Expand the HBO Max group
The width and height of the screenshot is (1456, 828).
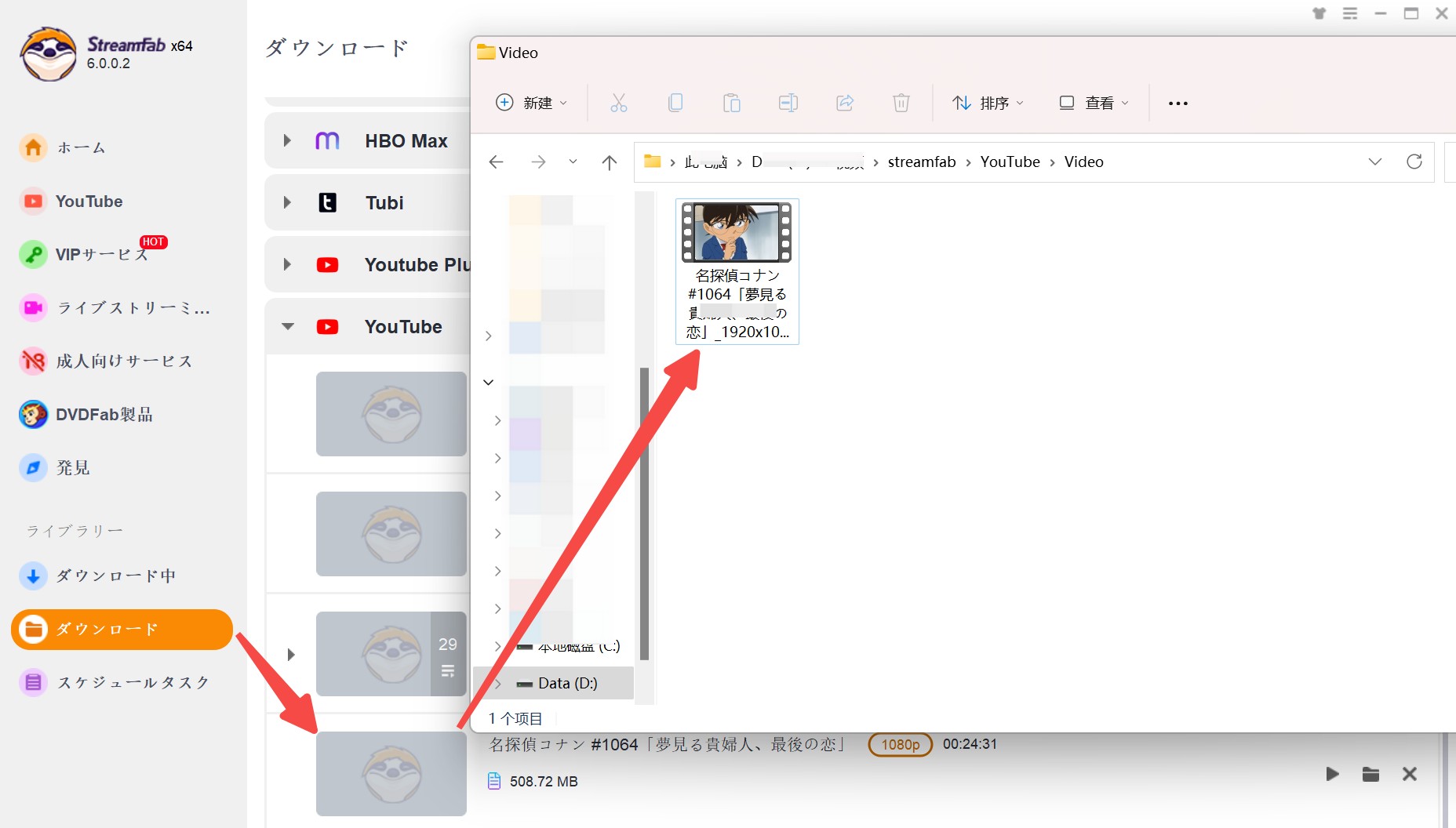pyautogui.click(x=287, y=140)
